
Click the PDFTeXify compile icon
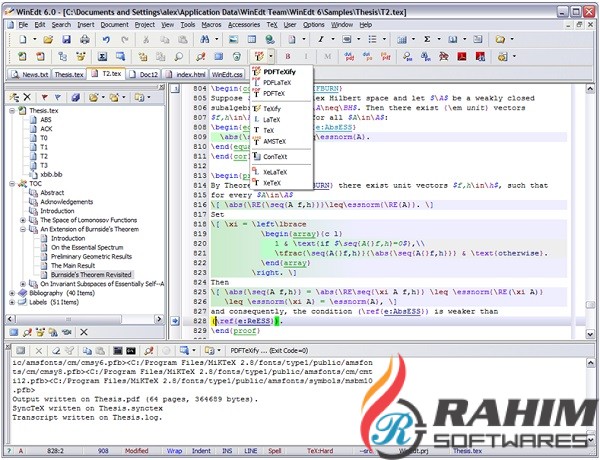click(259, 57)
